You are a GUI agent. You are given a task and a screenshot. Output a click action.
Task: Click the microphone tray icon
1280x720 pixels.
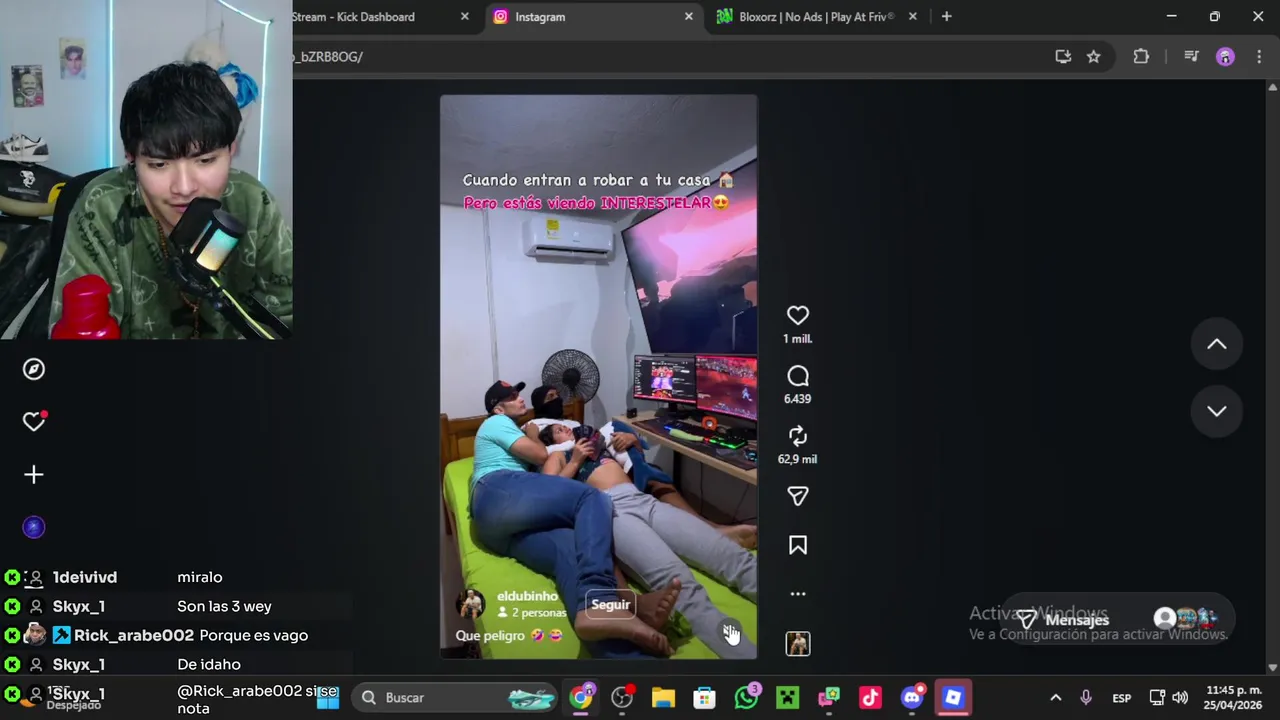click(x=1086, y=698)
